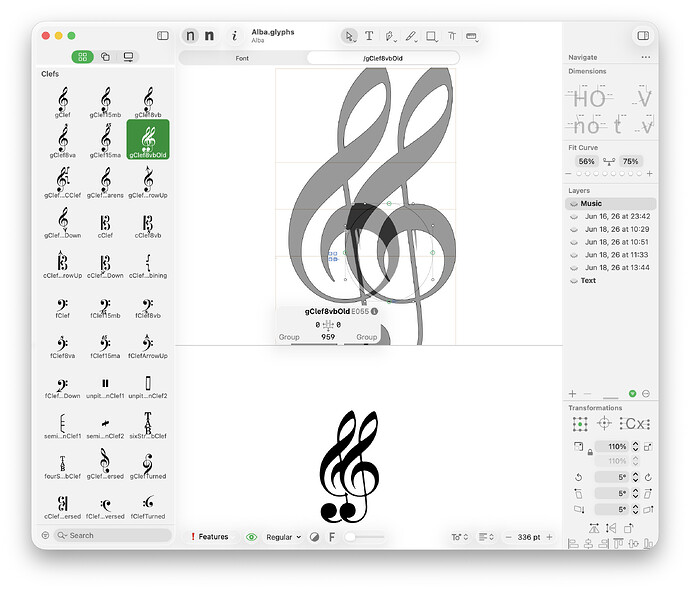This screenshot has width=689, height=591.
Task: Select the display view in the sidebar switcher
Action: [128, 57]
